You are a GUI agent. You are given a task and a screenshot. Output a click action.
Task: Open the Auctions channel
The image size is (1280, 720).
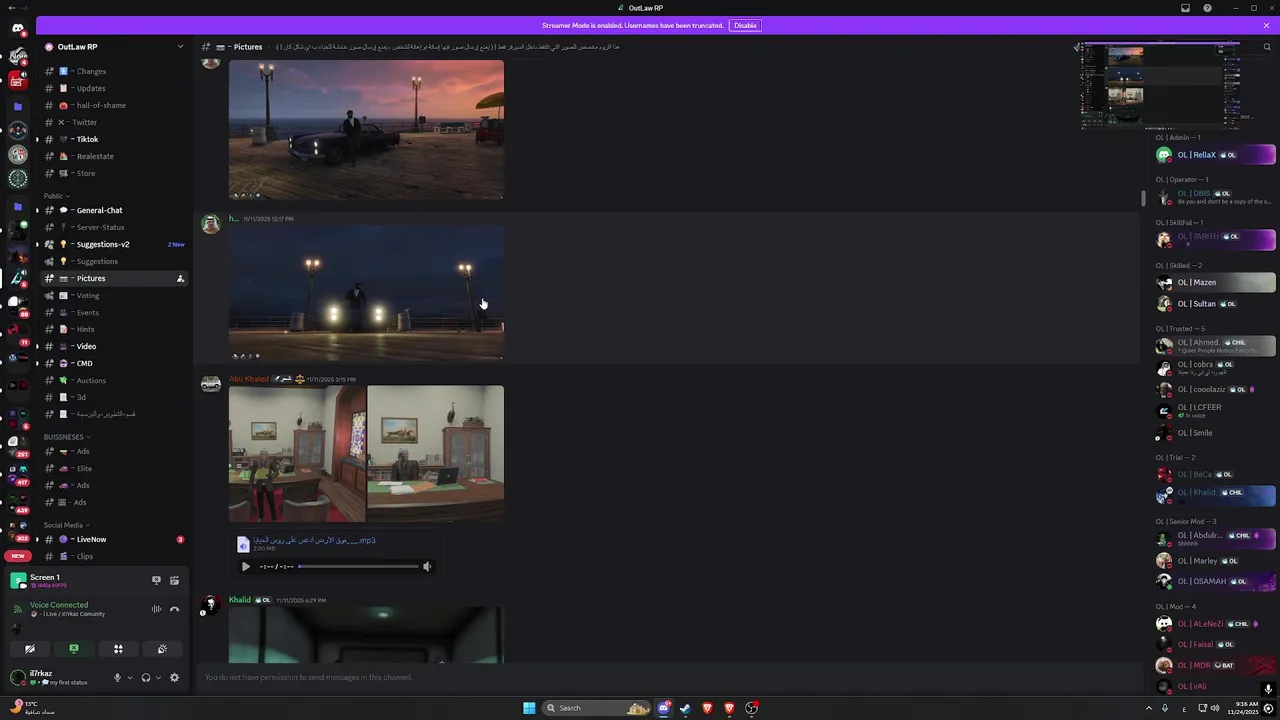pyautogui.click(x=113, y=380)
